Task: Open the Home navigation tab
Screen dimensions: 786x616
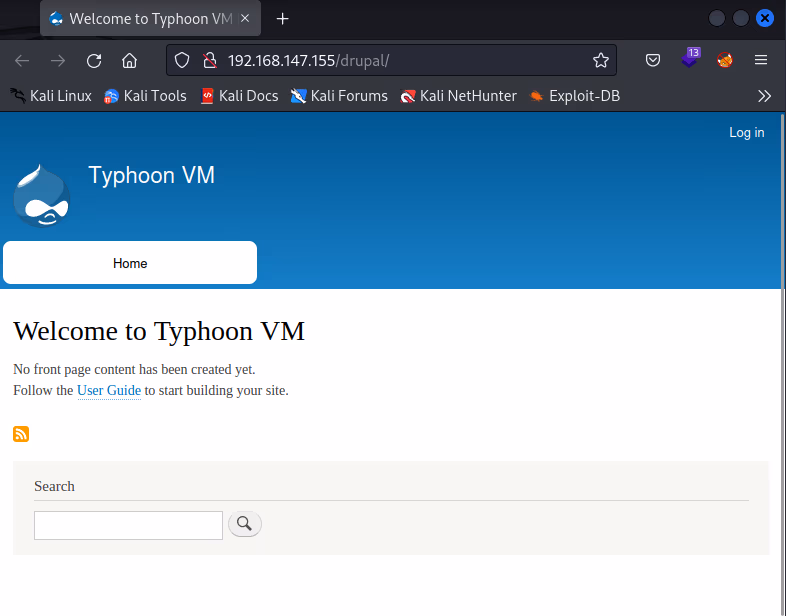Action: 130,263
